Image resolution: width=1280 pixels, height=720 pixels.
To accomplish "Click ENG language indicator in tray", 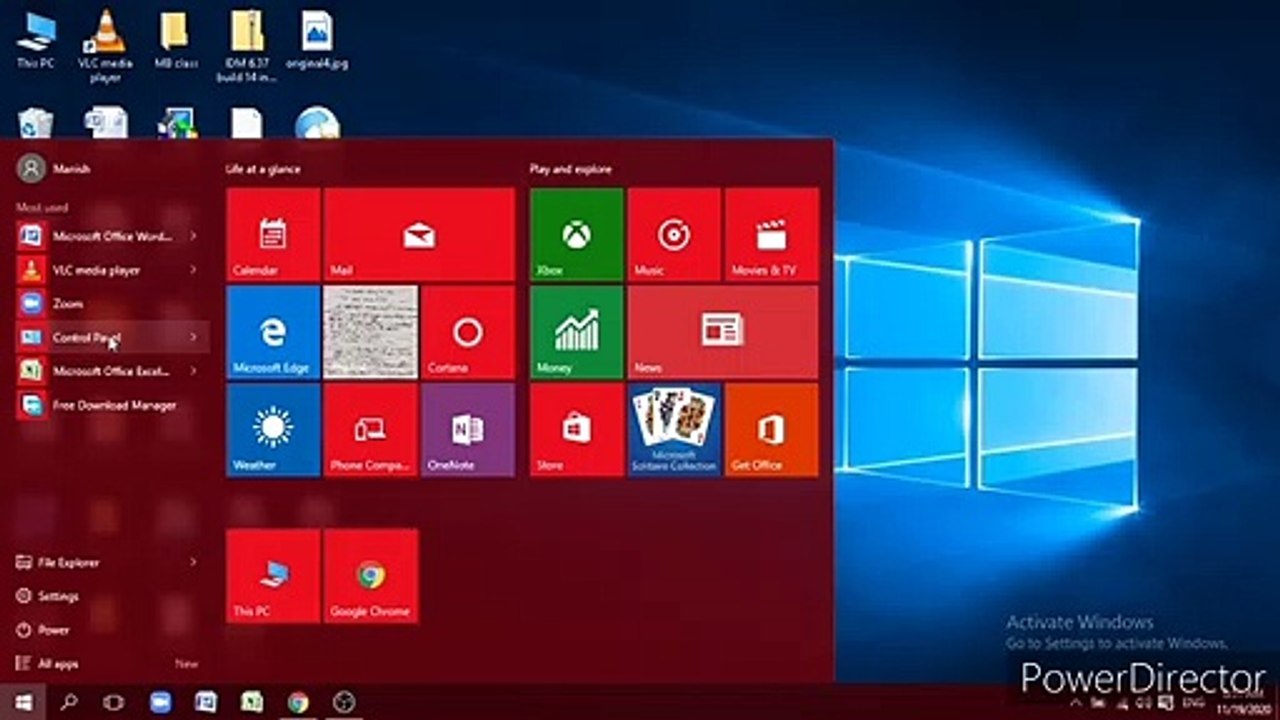I will pos(1194,702).
